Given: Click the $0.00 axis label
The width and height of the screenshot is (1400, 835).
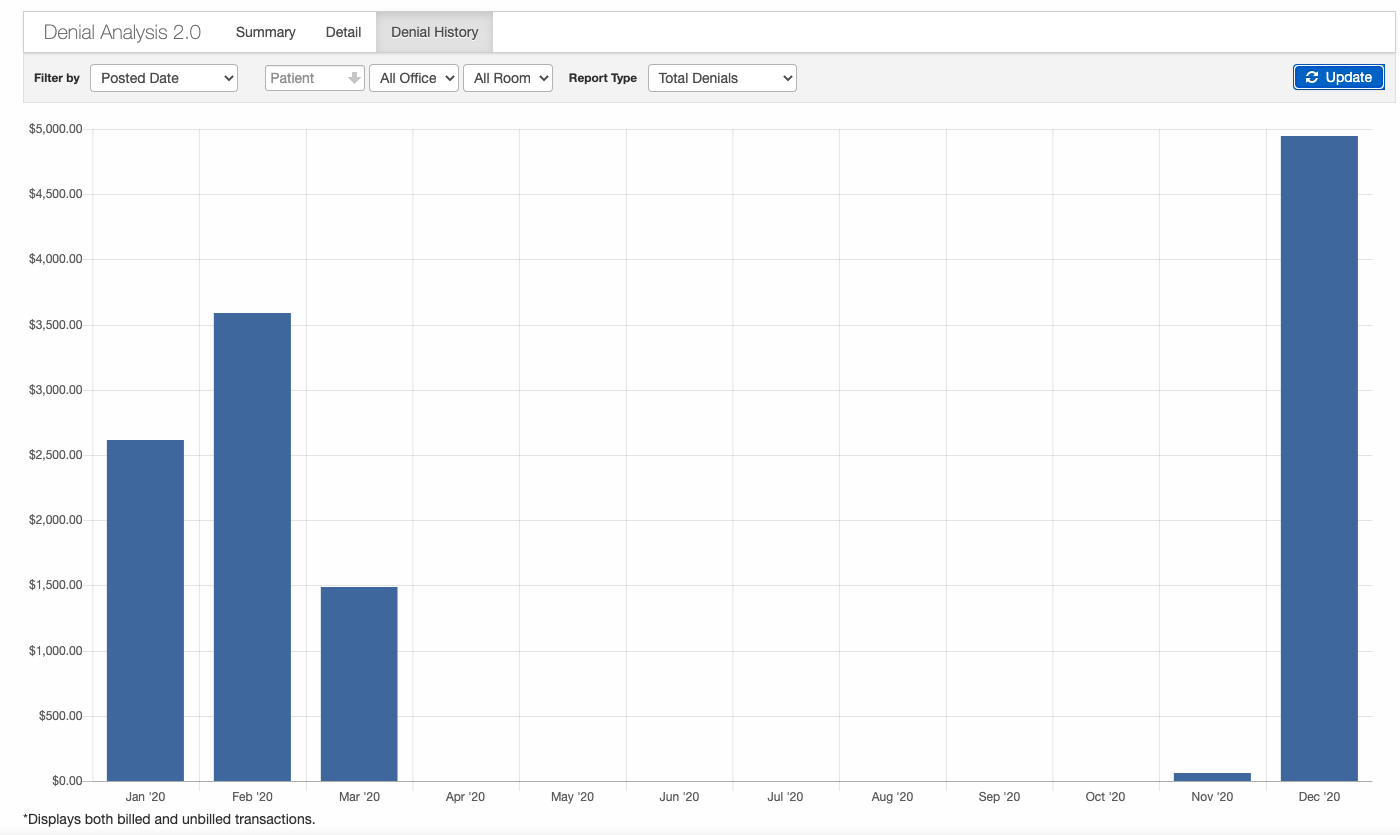Looking at the screenshot, I should pos(65,781).
